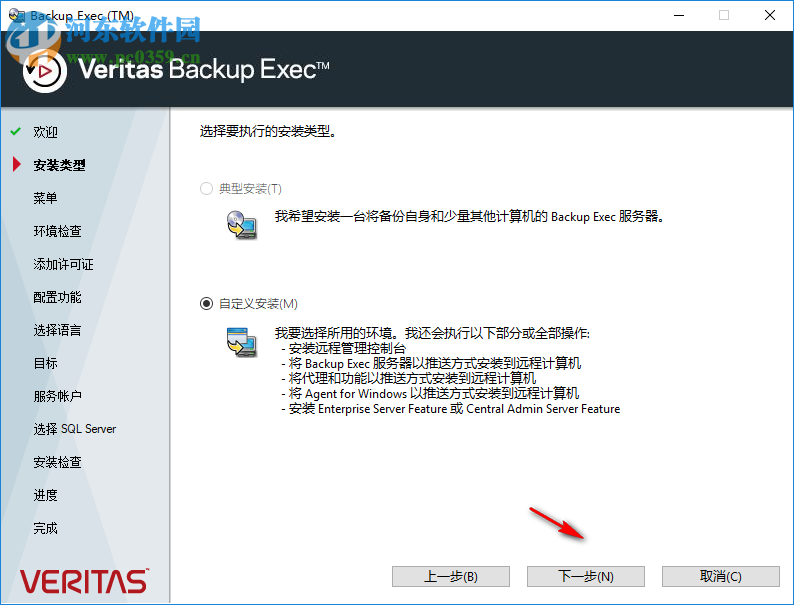Select the 添加许可证 step in sidebar
The image size is (794, 605).
(x=63, y=264)
